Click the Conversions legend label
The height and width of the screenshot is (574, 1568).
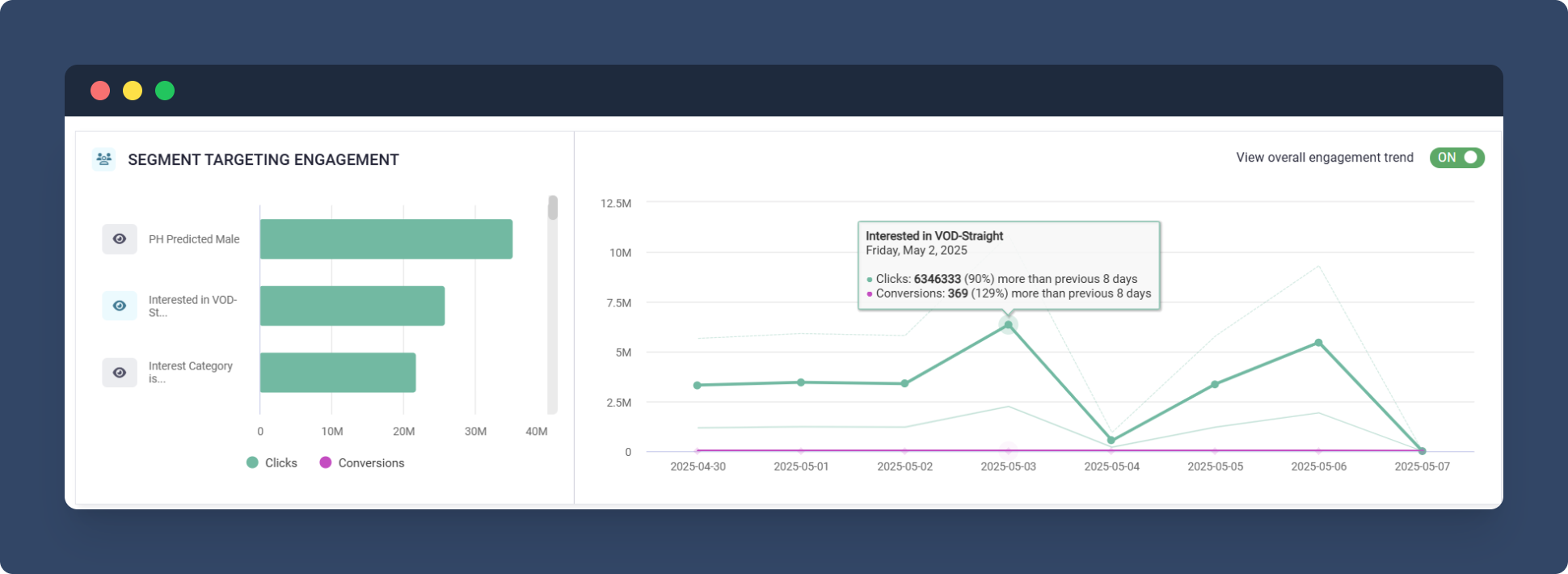point(371,463)
